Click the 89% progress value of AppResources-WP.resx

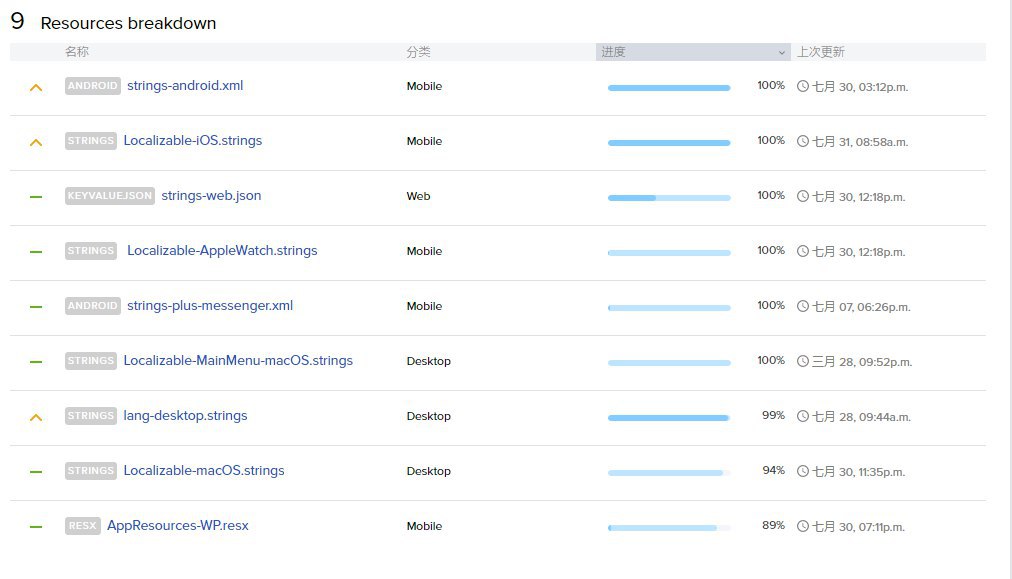tap(773, 525)
